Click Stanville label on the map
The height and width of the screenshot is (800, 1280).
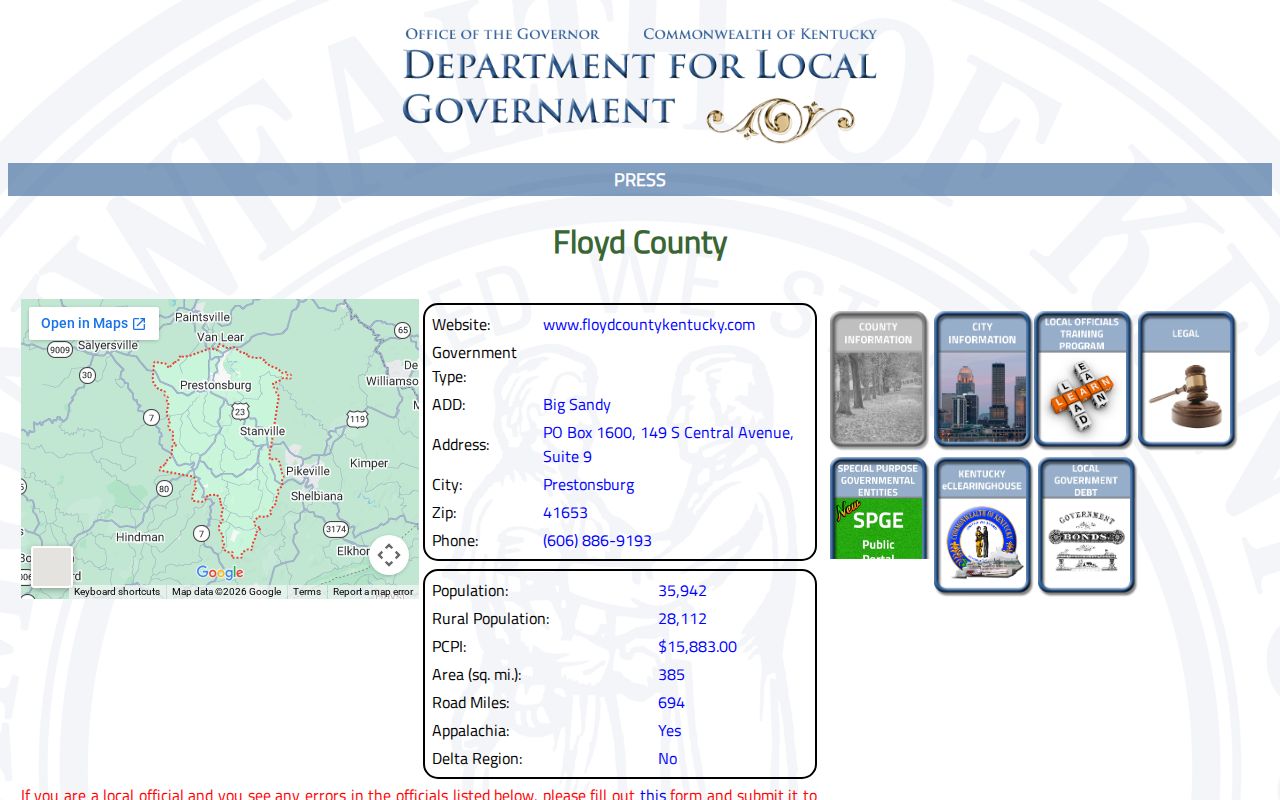[262, 431]
